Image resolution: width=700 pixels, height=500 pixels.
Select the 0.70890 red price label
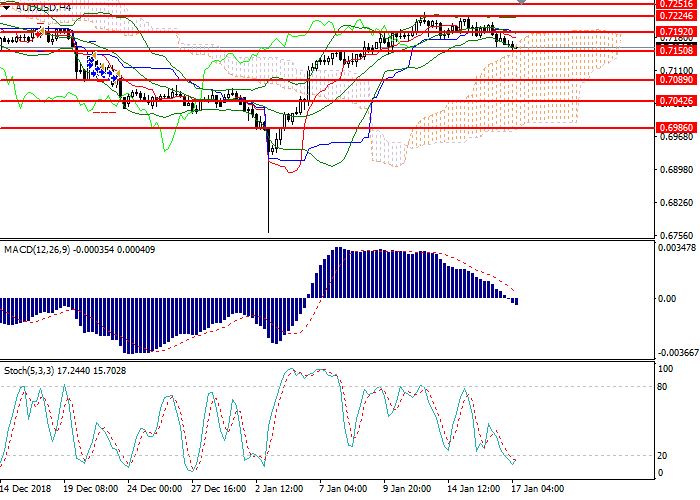click(674, 80)
